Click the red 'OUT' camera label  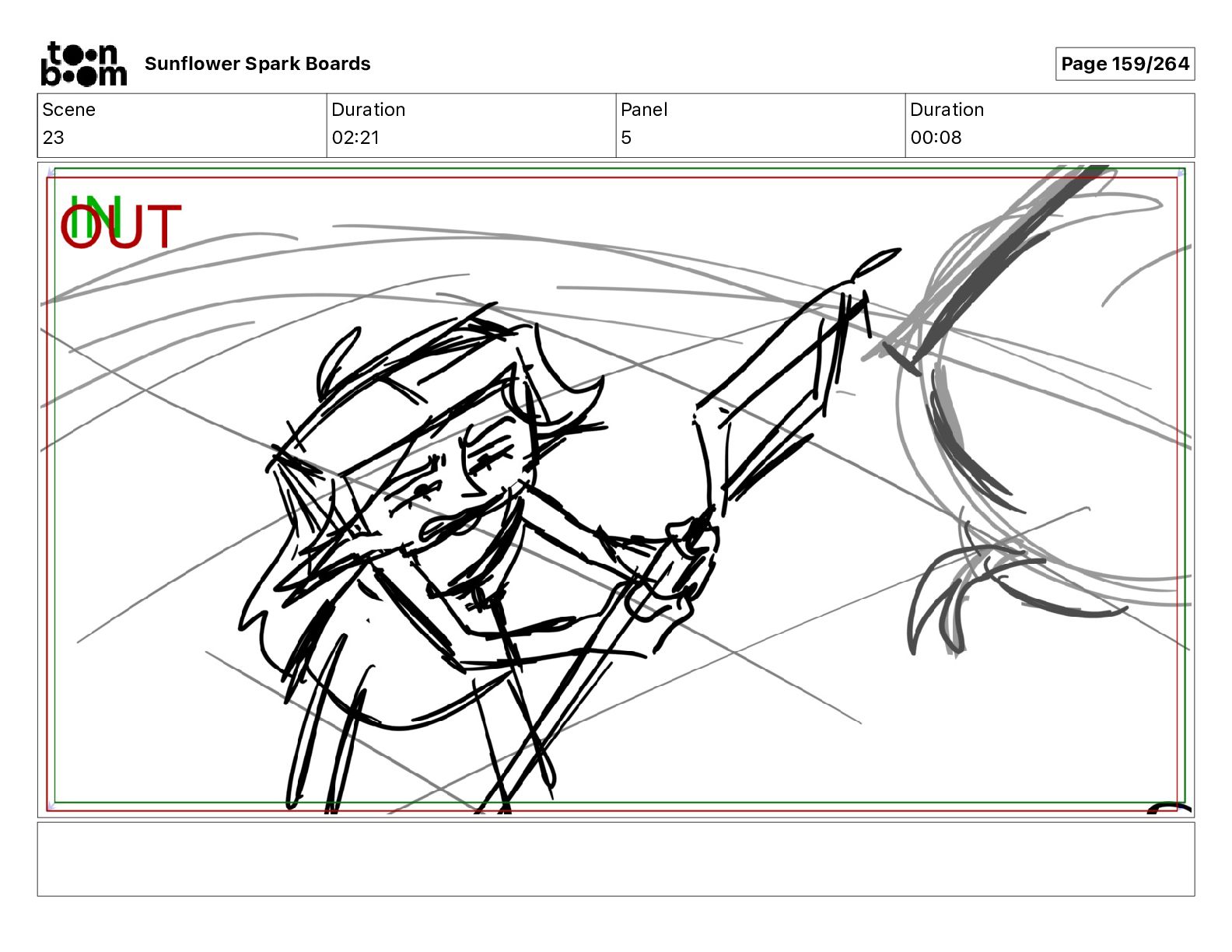coord(121,226)
